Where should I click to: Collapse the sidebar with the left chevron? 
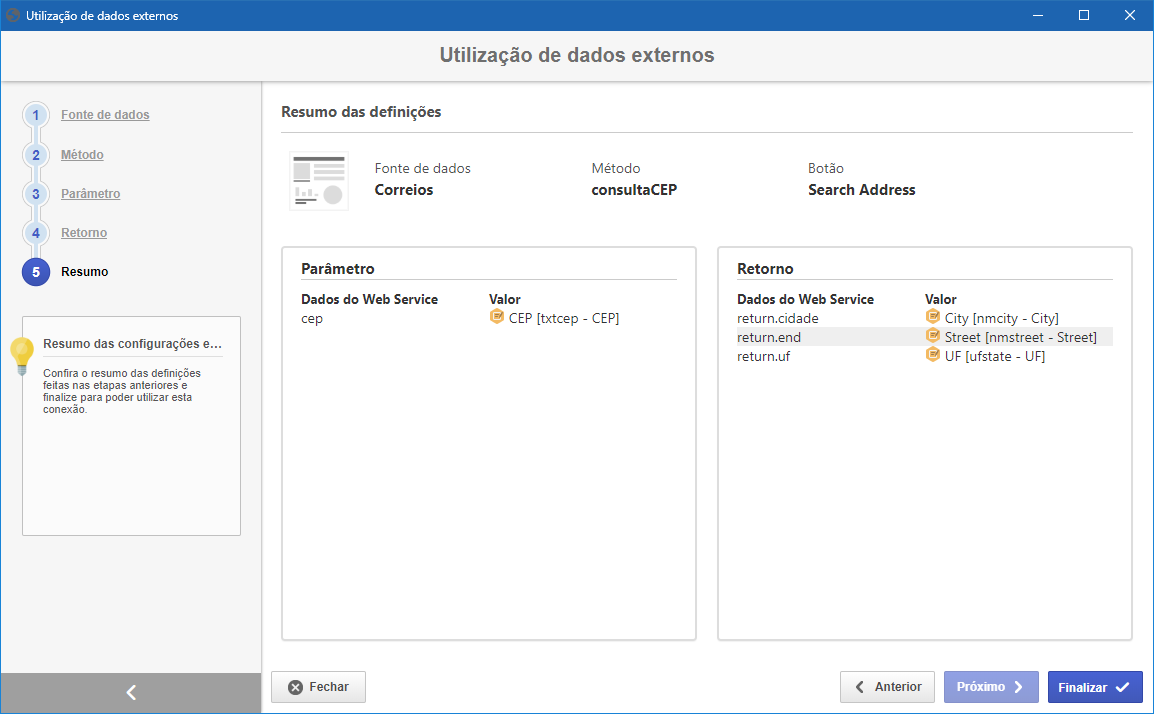coord(131,693)
